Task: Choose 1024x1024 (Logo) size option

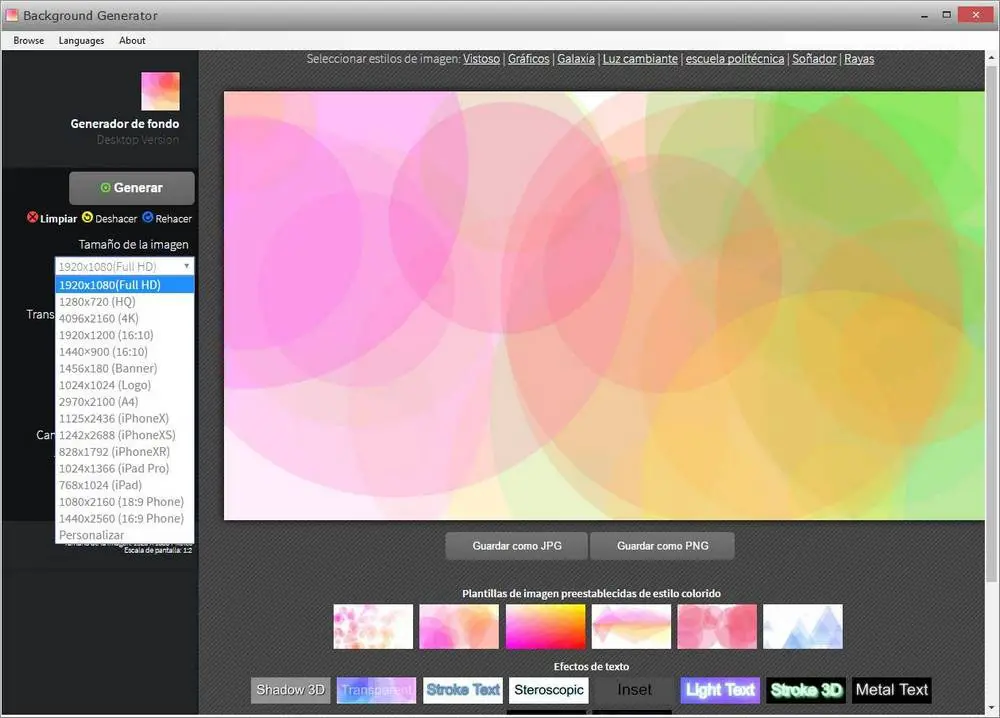Action: point(124,385)
